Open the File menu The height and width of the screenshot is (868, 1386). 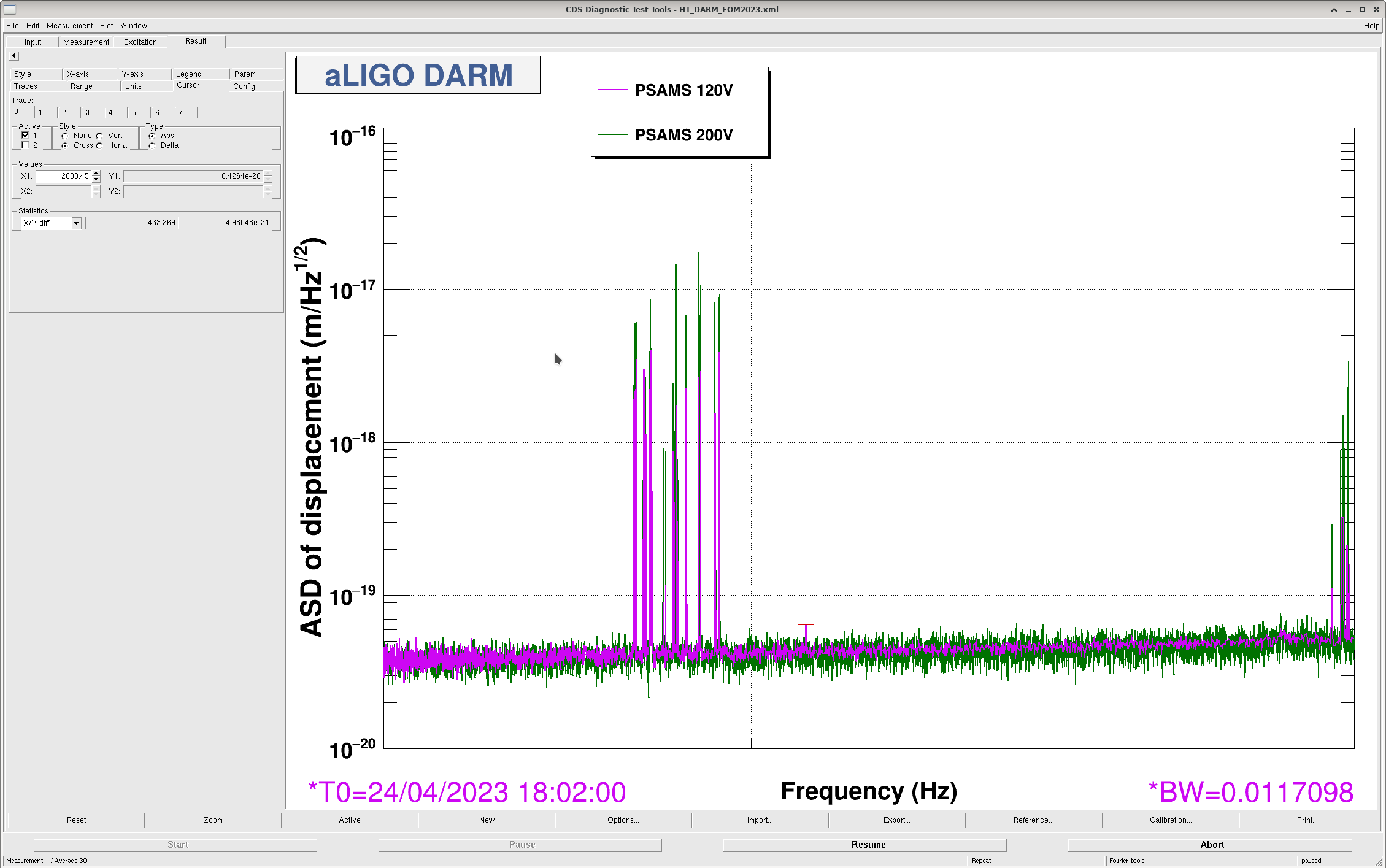tap(12, 26)
